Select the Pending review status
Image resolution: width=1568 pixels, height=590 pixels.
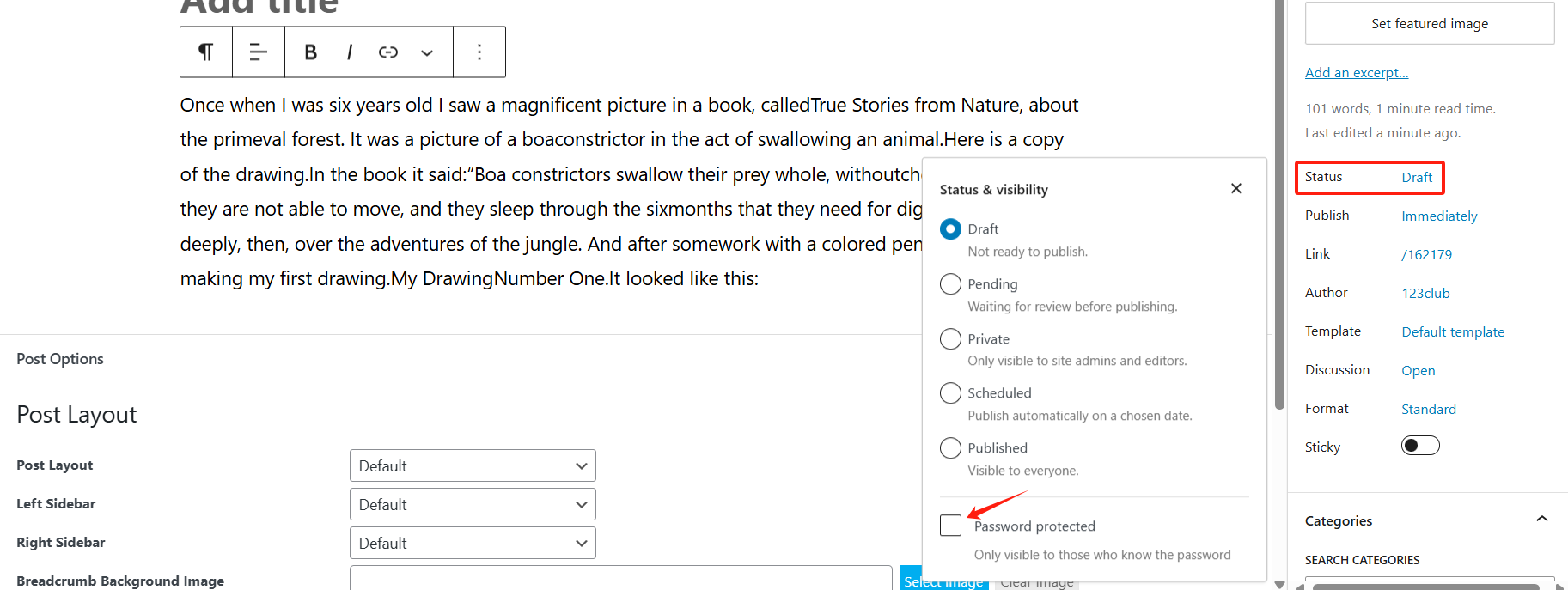pyautogui.click(x=950, y=283)
